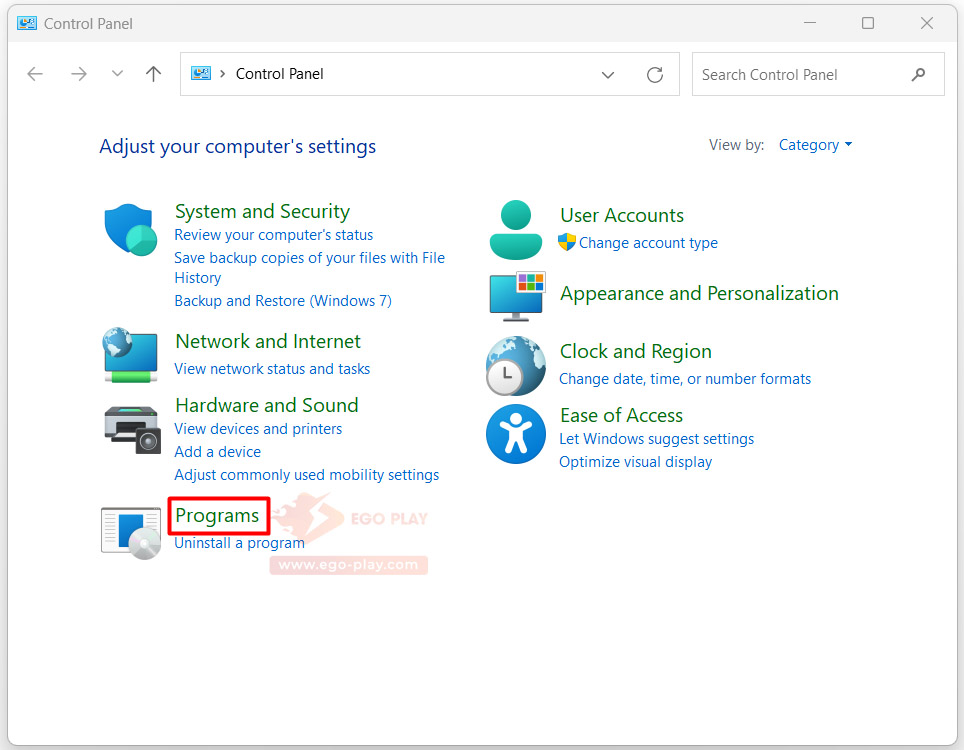Open Change date, time, or number formats
The image size is (964, 750).
coord(685,379)
